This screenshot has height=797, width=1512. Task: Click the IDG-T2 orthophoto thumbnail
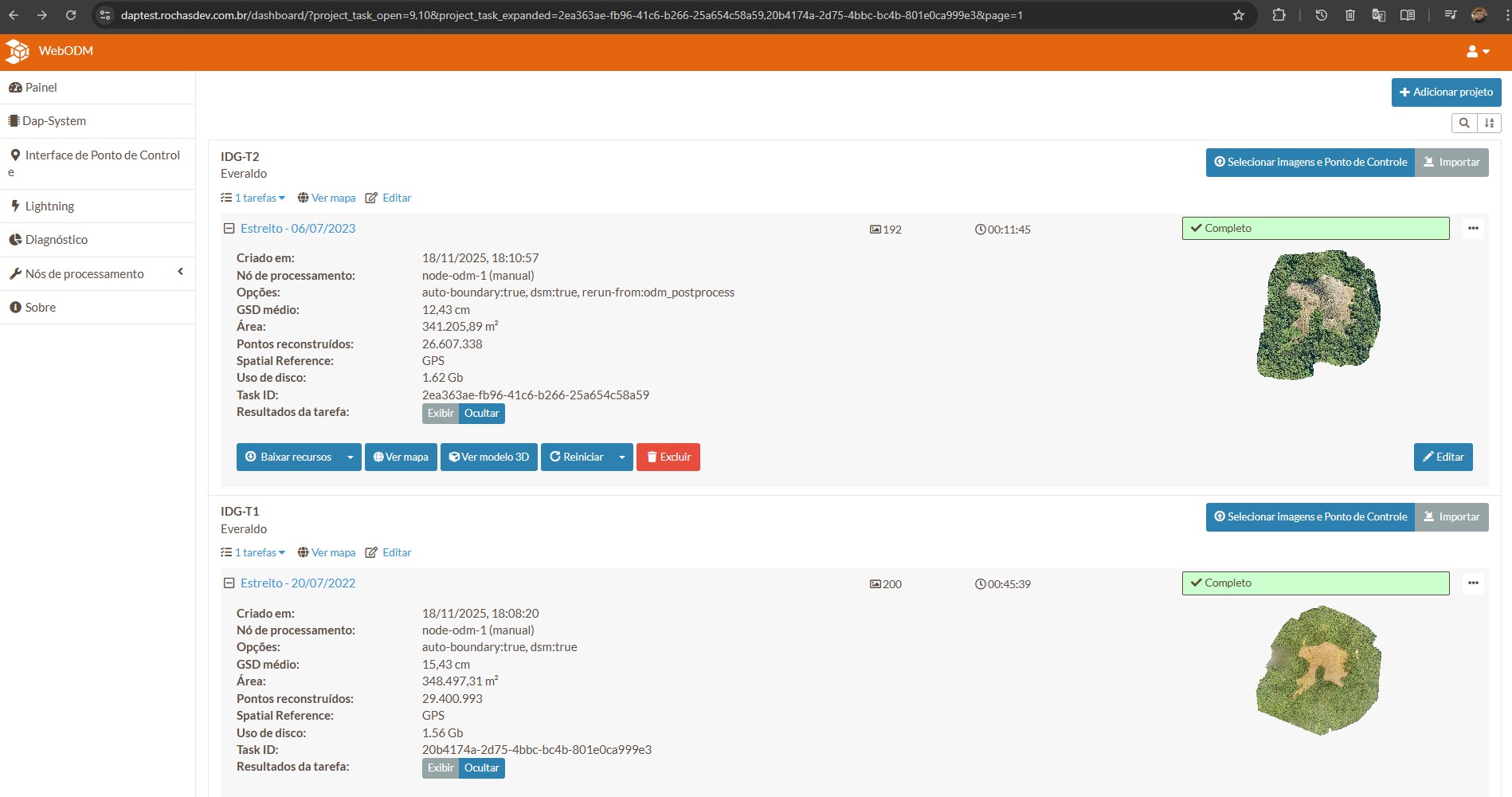click(x=1318, y=315)
